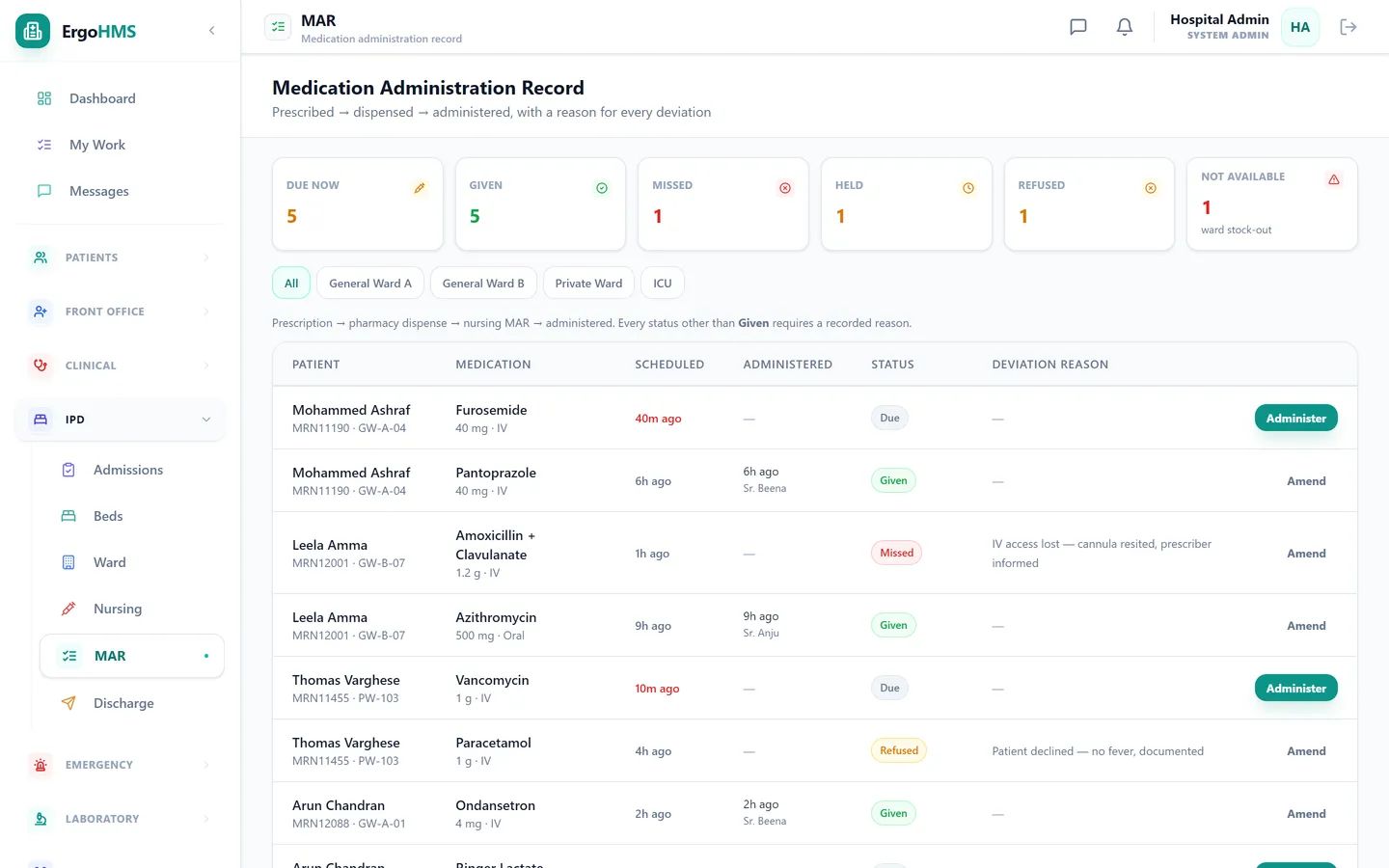
Task: Click the Nursing syringe icon
Action: click(x=68, y=609)
